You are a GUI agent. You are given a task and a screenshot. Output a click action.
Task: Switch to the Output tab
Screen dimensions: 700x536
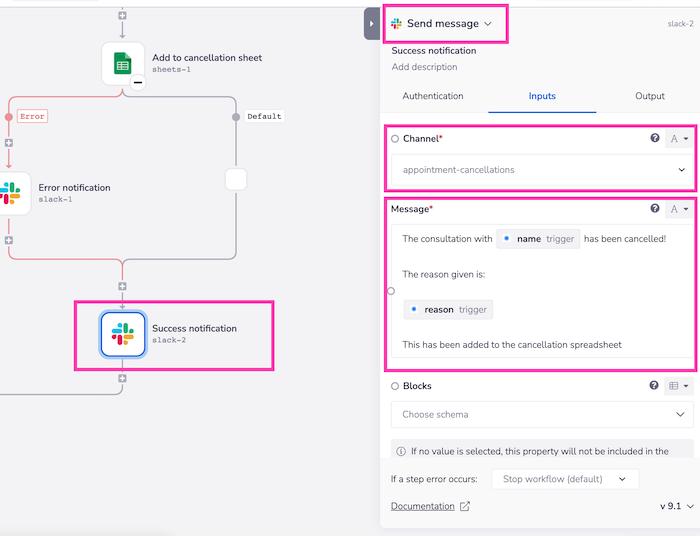(x=650, y=96)
